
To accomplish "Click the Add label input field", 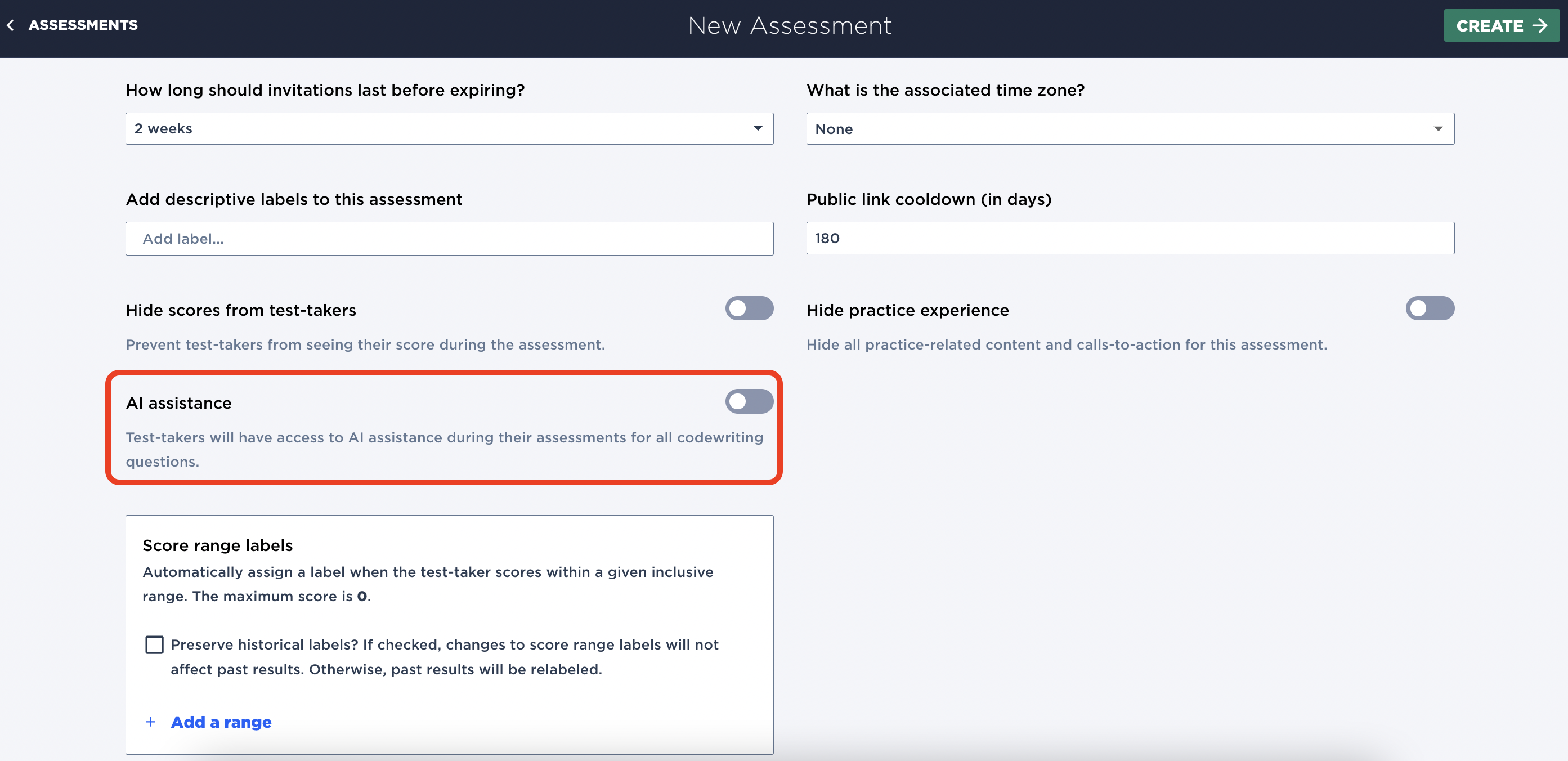I will click(449, 238).
